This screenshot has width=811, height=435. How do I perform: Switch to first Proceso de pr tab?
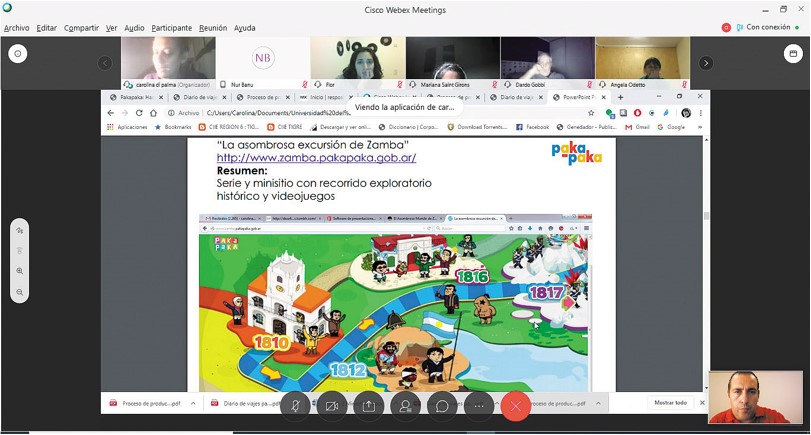pyautogui.click(x=265, y=97)
